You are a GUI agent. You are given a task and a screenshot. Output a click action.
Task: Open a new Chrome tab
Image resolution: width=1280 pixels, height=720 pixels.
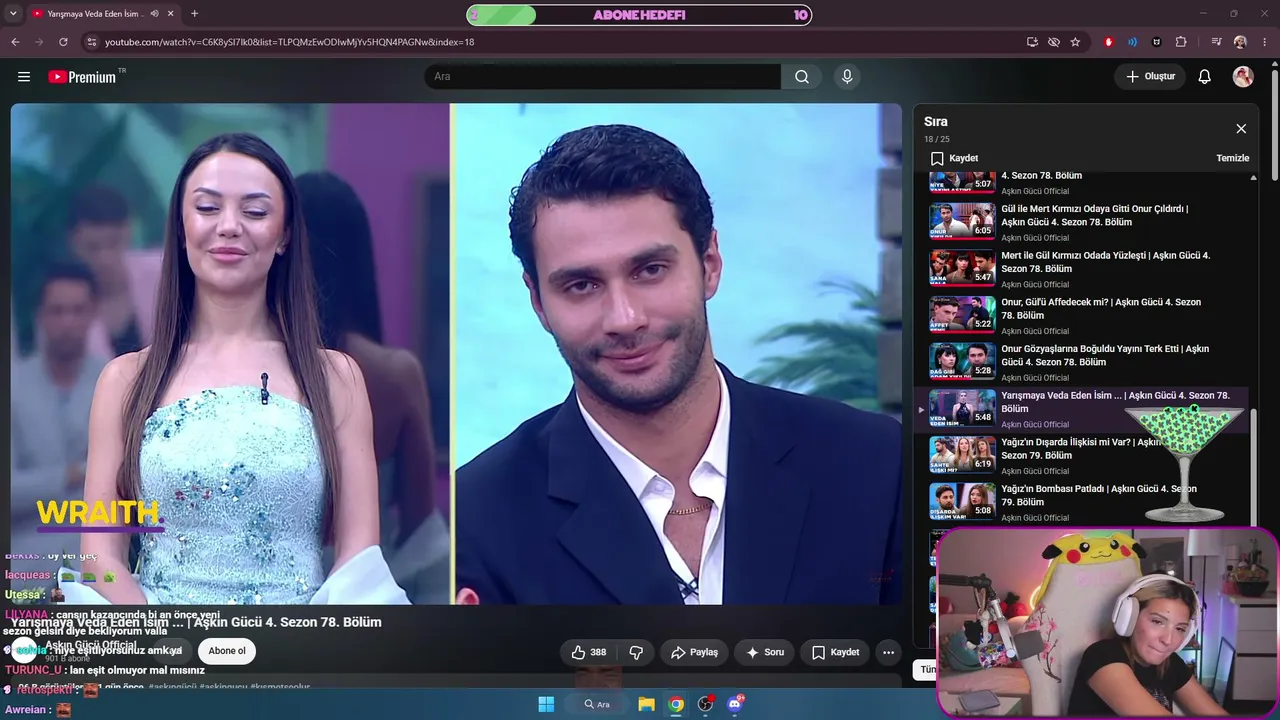194,14
